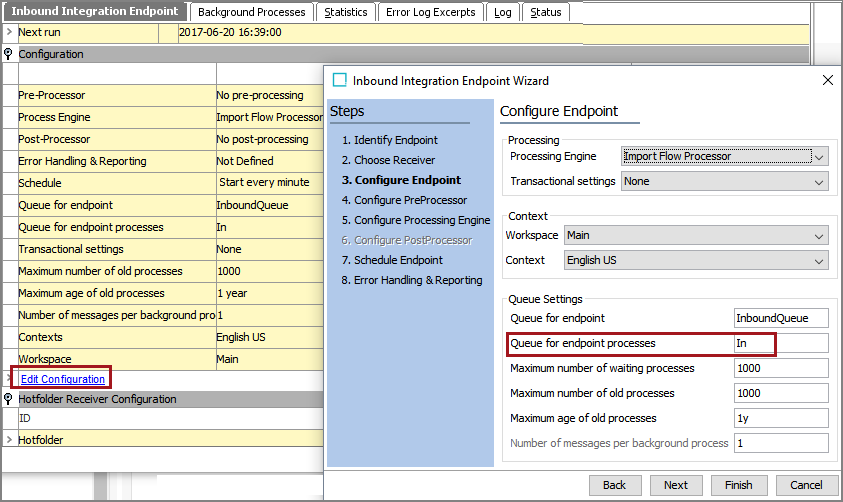
Task: Open the Workspace dropdown
Action: point(696,235)
